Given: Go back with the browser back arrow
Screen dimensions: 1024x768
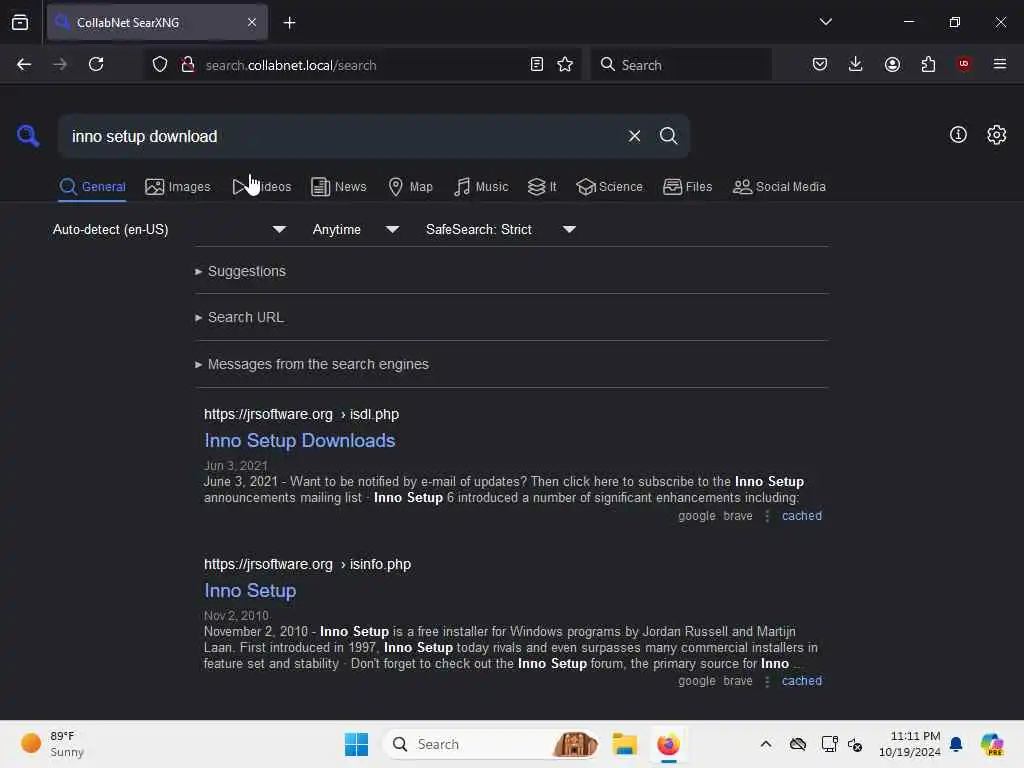Looking at the screenshot, I should pos(24,64).
